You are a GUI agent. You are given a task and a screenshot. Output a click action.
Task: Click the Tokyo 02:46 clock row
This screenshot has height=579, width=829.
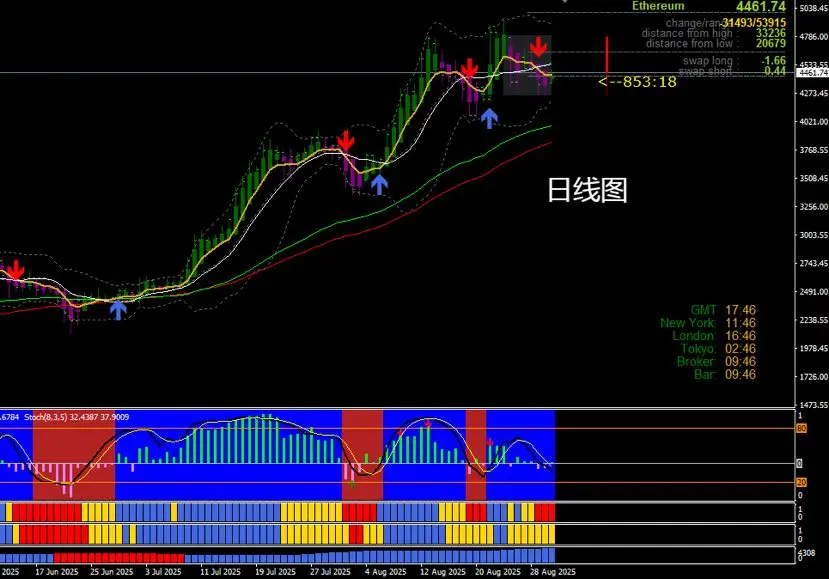pos(718,348)
